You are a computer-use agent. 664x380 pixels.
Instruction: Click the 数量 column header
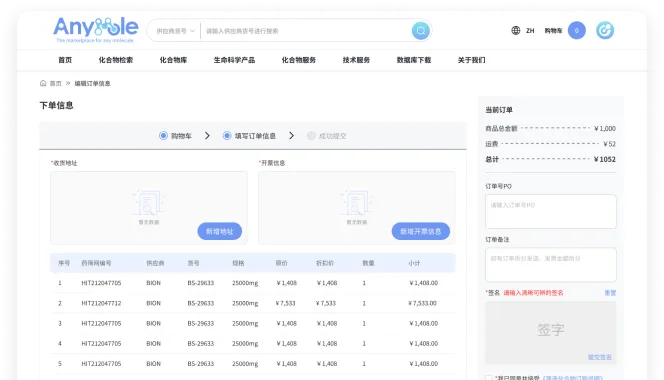coord(368,263)
